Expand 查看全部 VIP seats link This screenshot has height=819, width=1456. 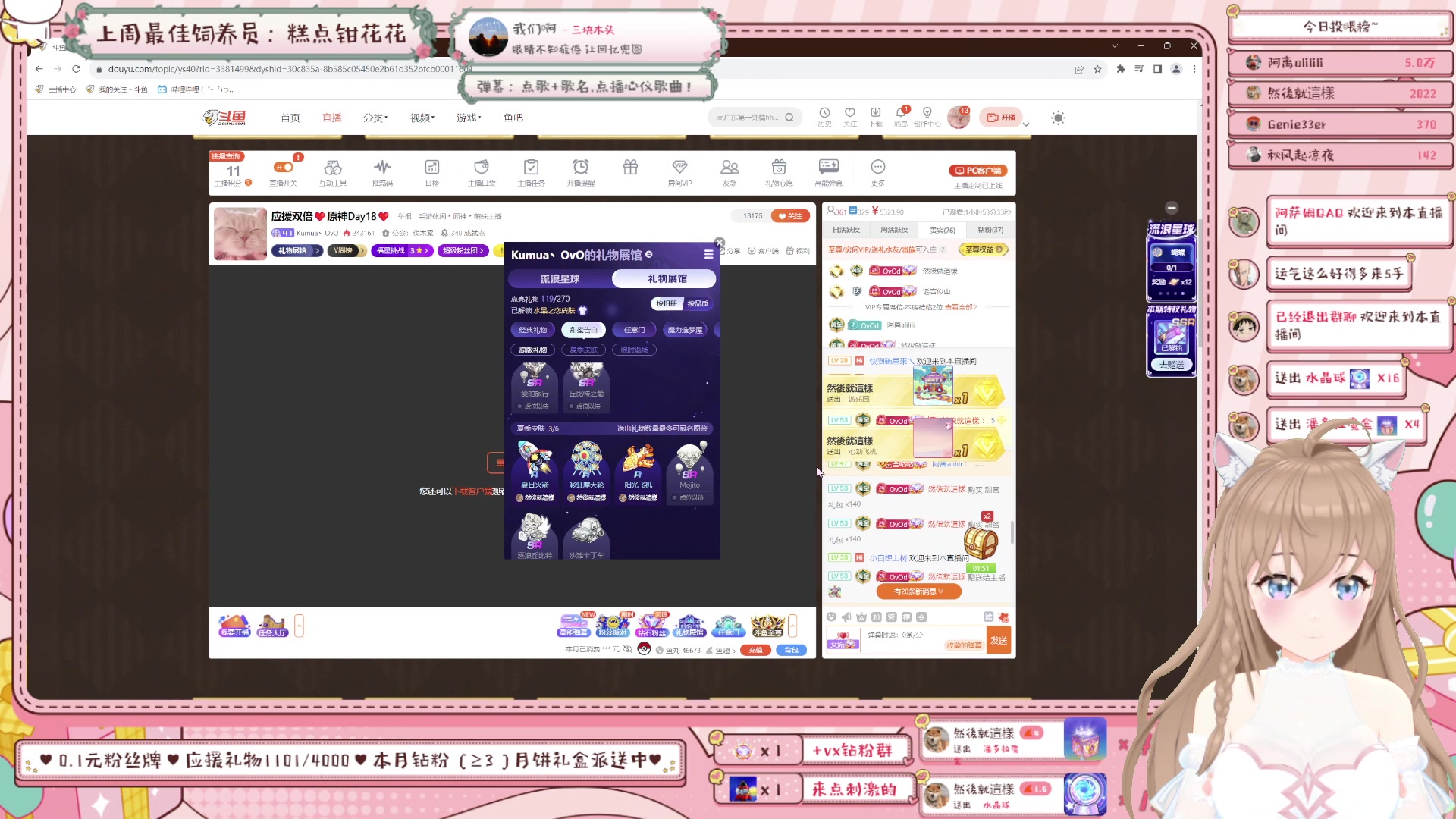pos(961,307)
